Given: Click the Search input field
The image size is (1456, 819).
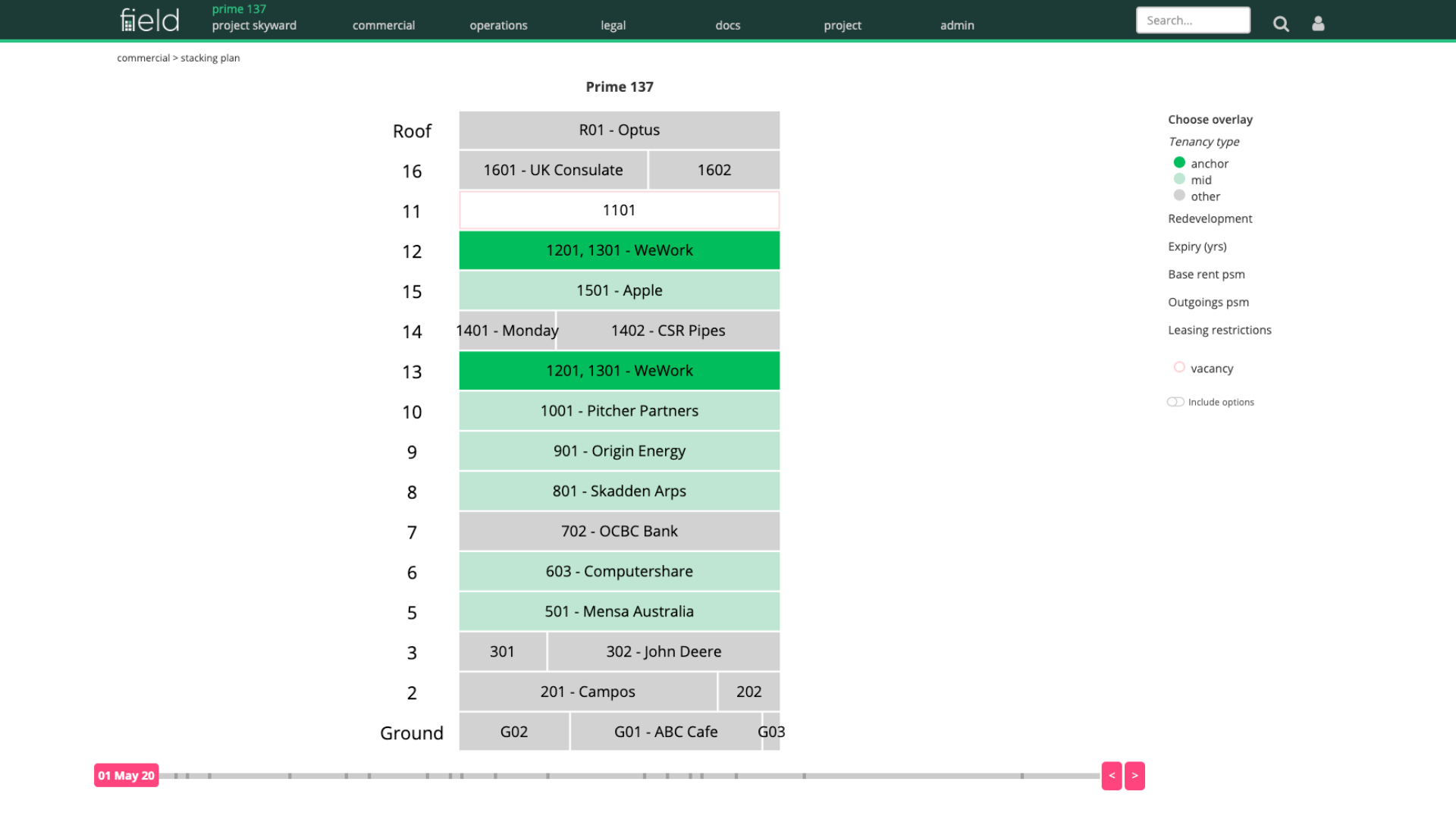Looking at the screenshot, I should (1193, 20).
